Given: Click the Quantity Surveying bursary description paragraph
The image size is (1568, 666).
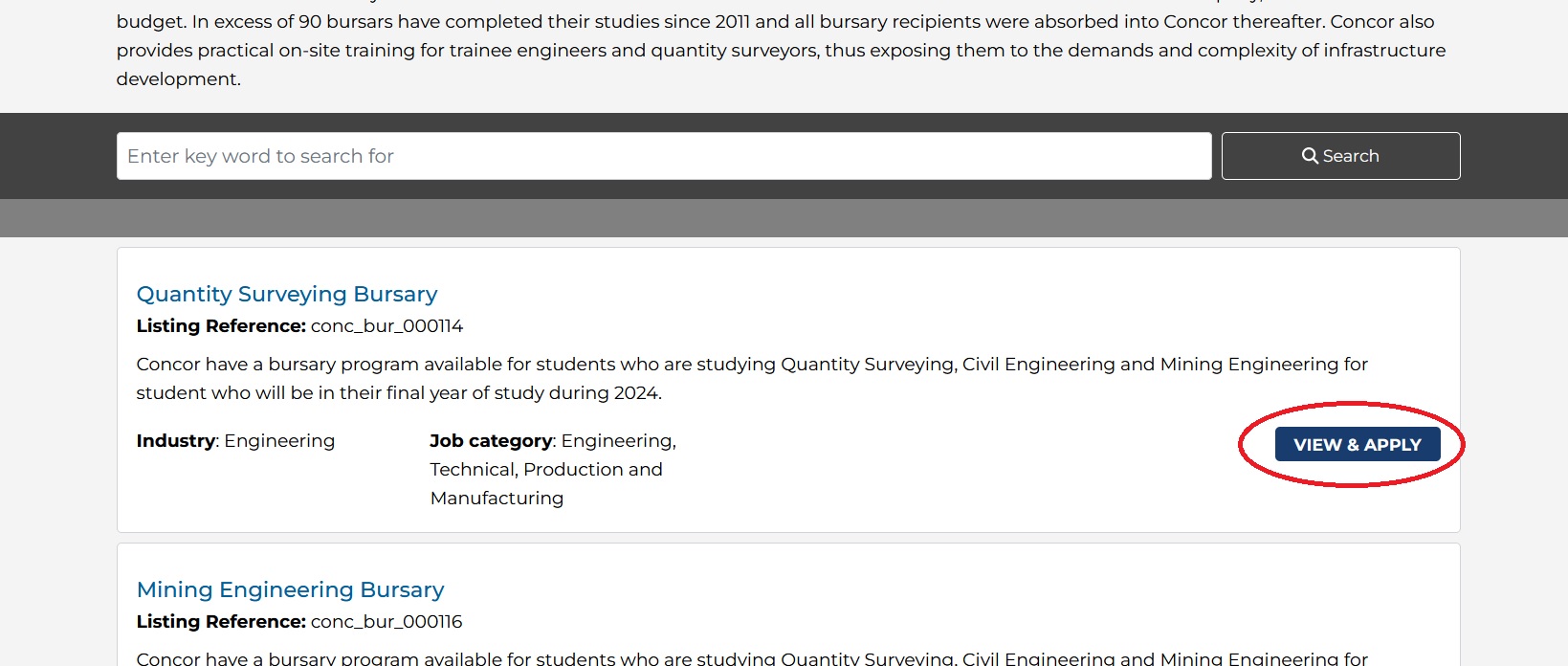Looking at the screenshot, I should [751, 365].
